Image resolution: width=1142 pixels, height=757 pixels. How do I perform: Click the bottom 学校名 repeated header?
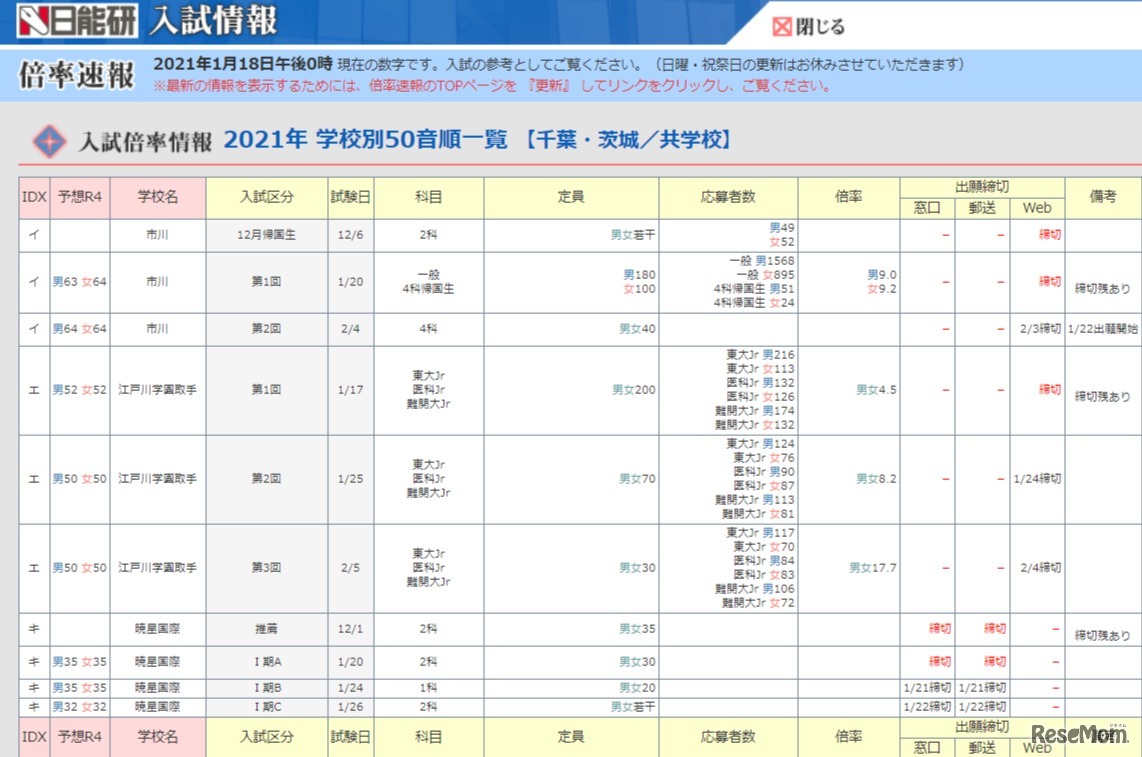pyautogui.click(x=157, y=737)
